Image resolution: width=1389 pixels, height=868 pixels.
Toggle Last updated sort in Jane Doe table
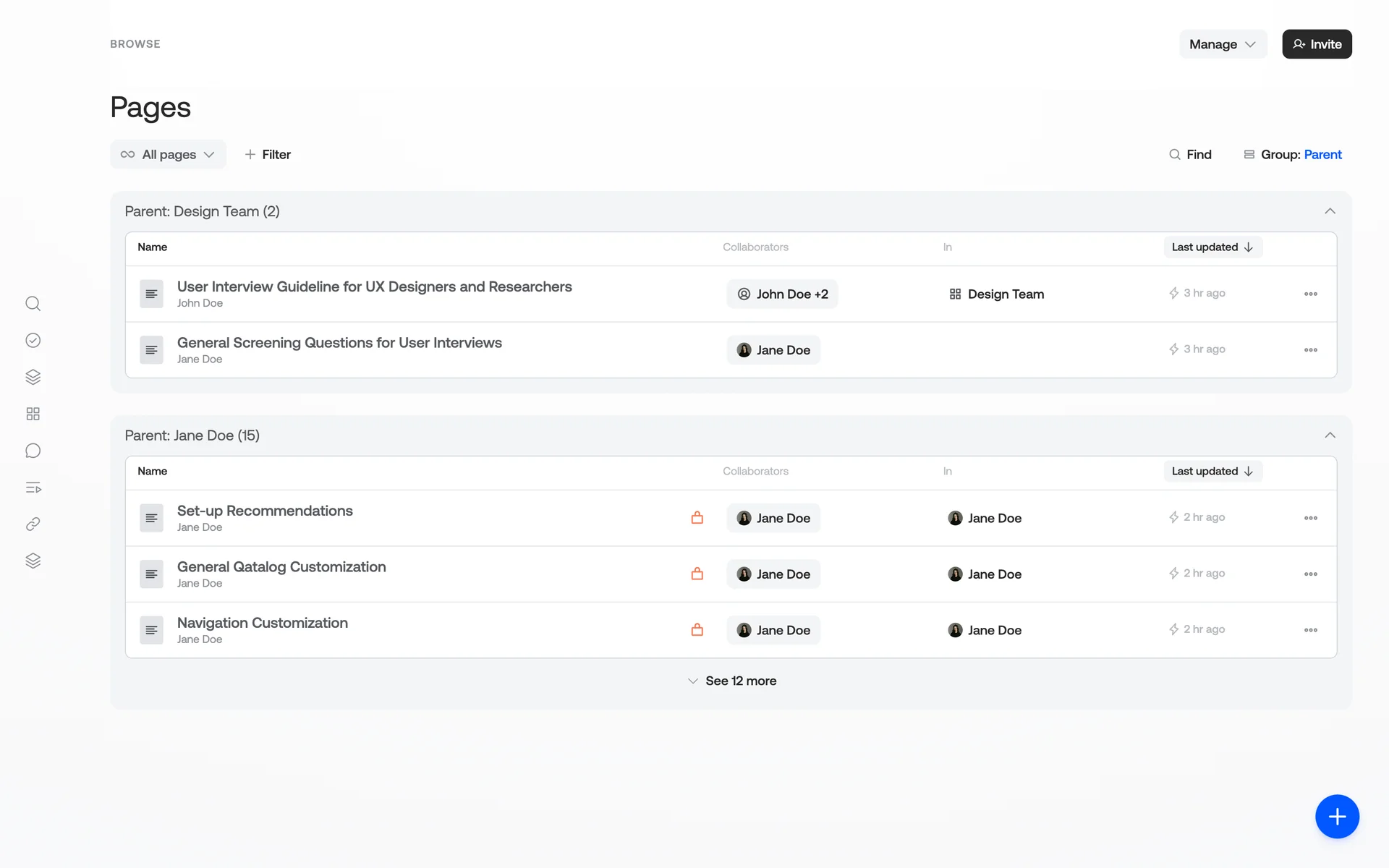(1212, 472)
